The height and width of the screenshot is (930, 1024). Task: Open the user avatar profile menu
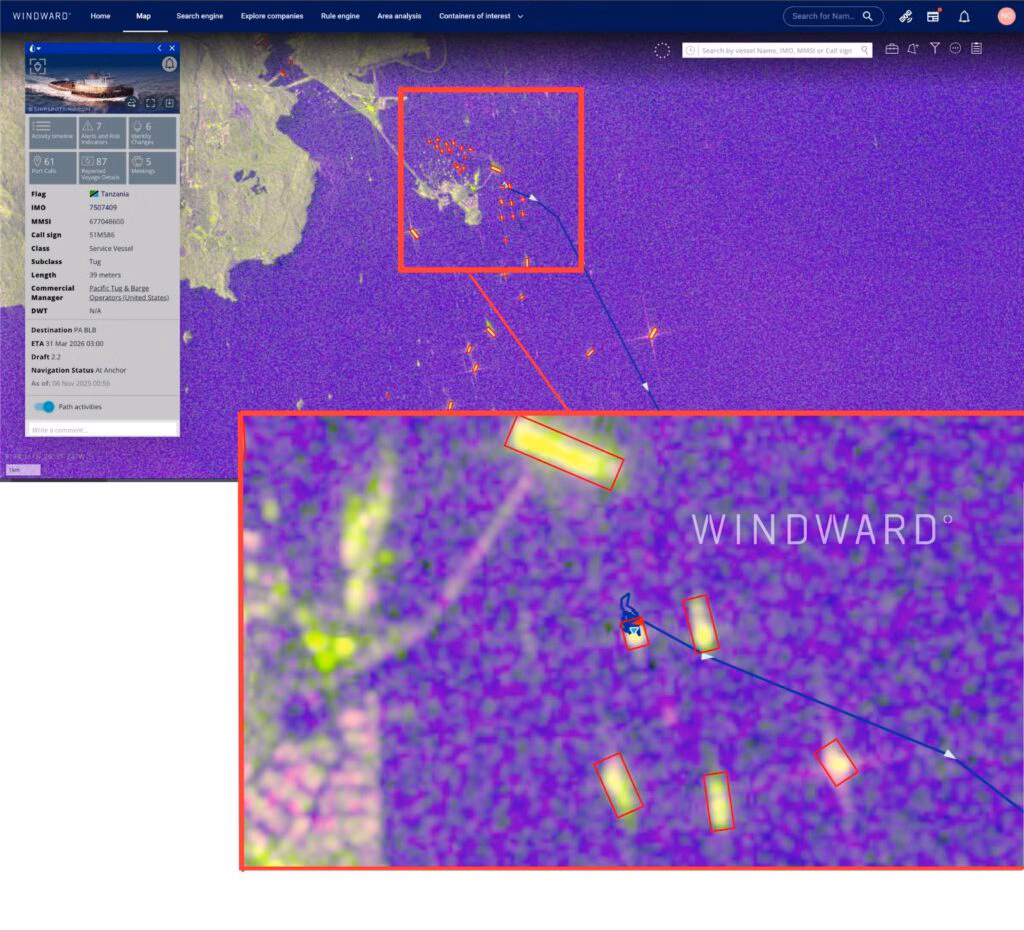point(1006,16)
